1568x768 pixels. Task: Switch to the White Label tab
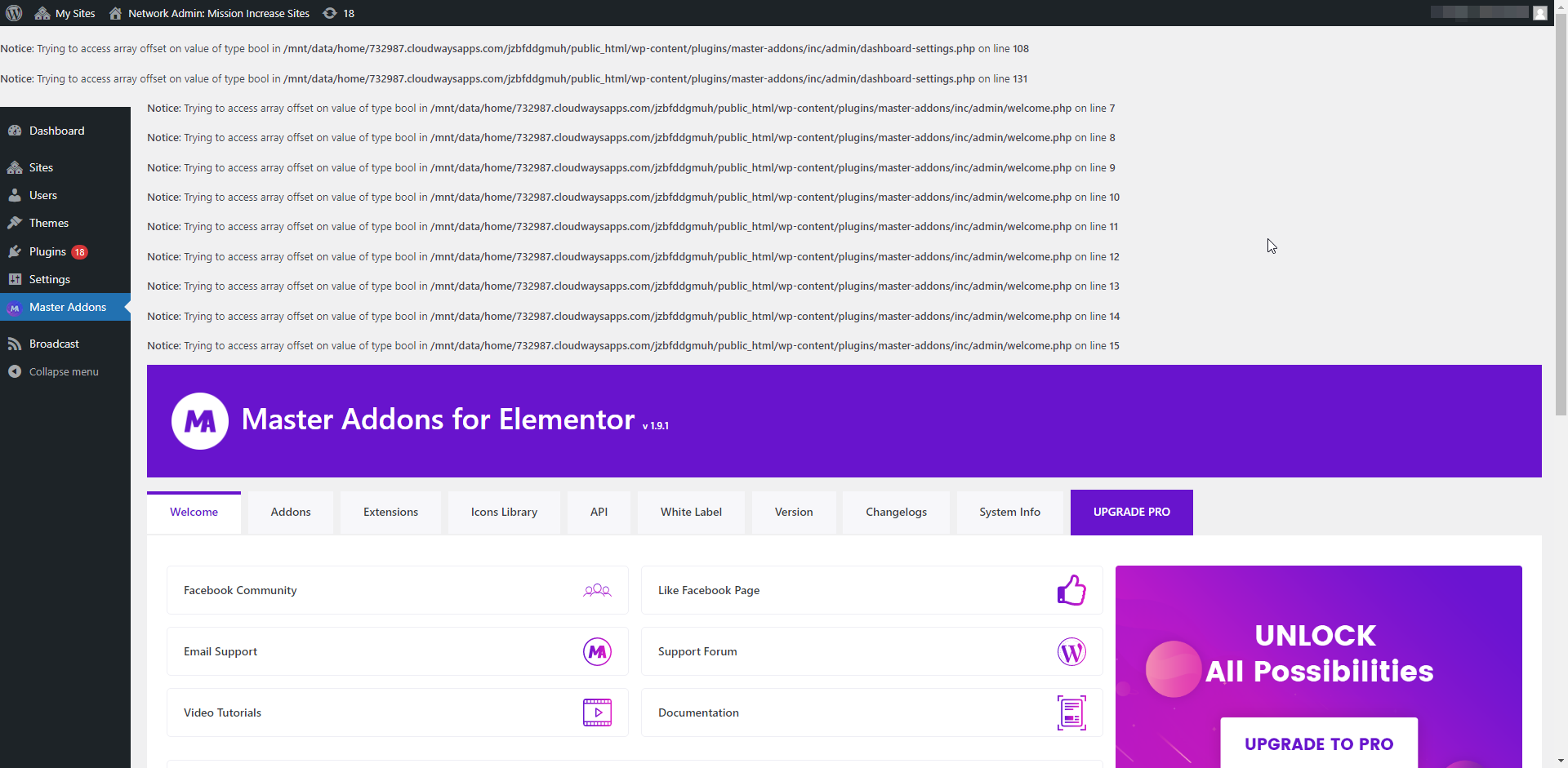click(691, 512)
